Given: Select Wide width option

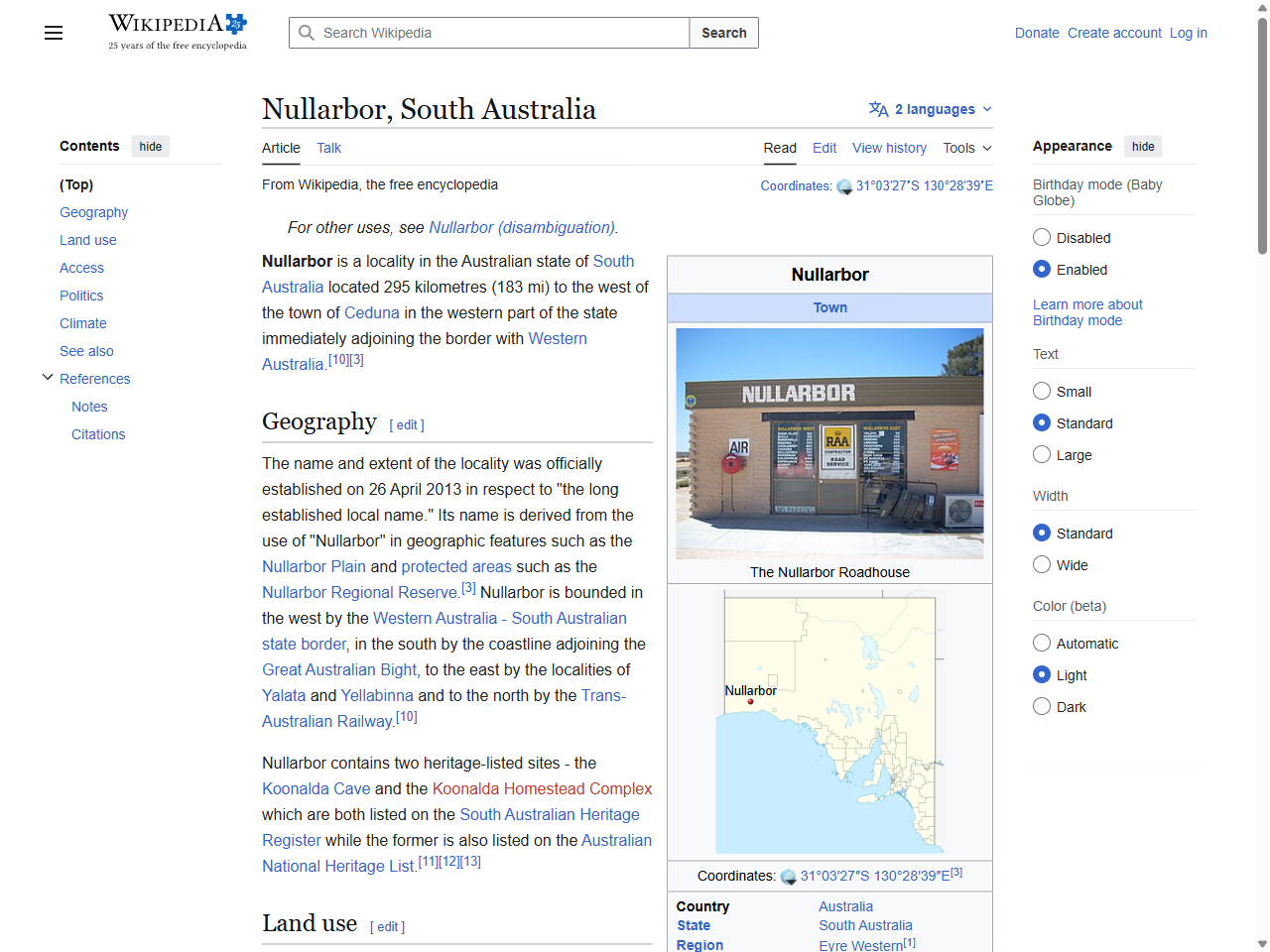Looking at the screenshot, I should [x=1042, y=564].
